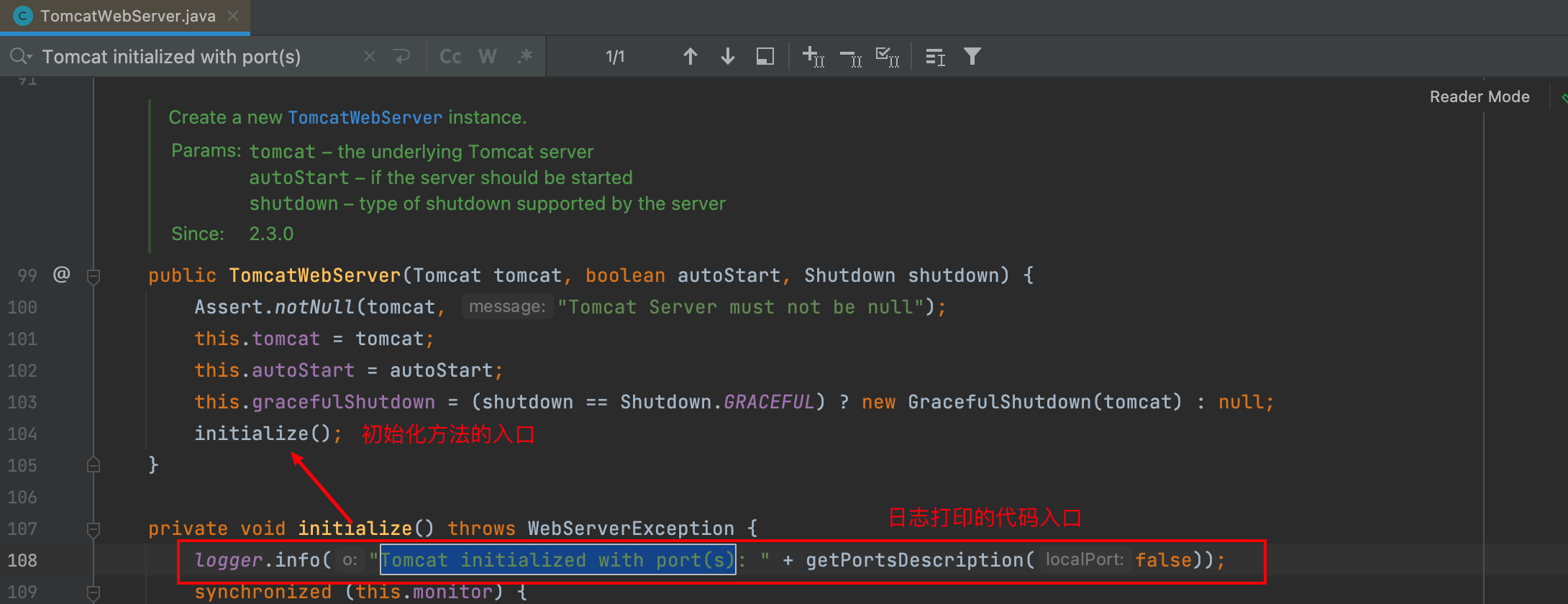Toggle multiline search mode icon

935,56
